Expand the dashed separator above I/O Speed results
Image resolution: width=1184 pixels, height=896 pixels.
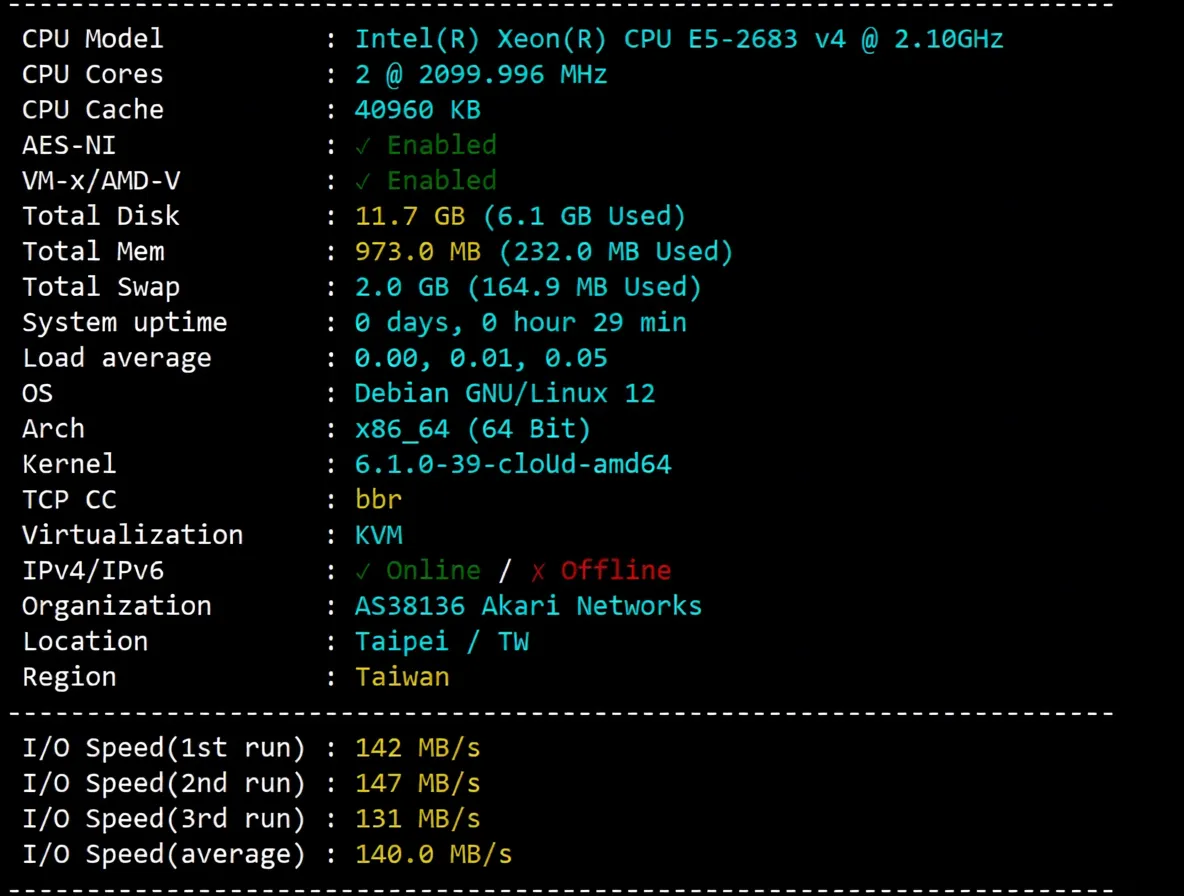tap(560, 712)
